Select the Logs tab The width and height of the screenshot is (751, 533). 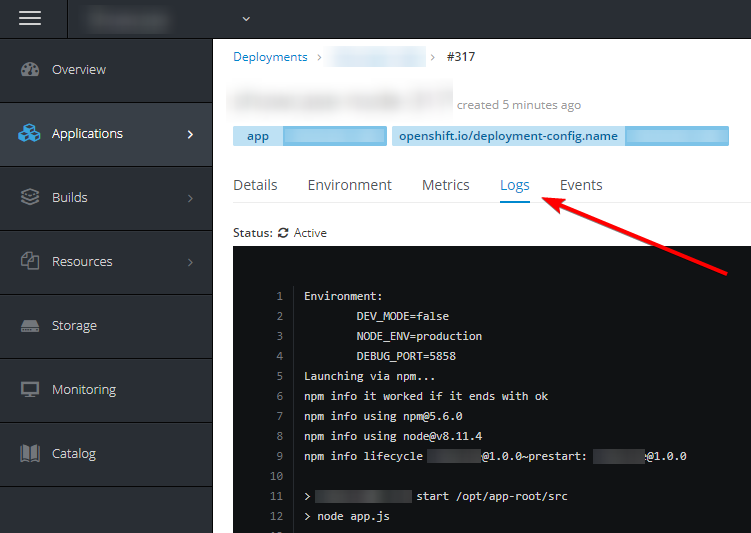tap(515, 185)
